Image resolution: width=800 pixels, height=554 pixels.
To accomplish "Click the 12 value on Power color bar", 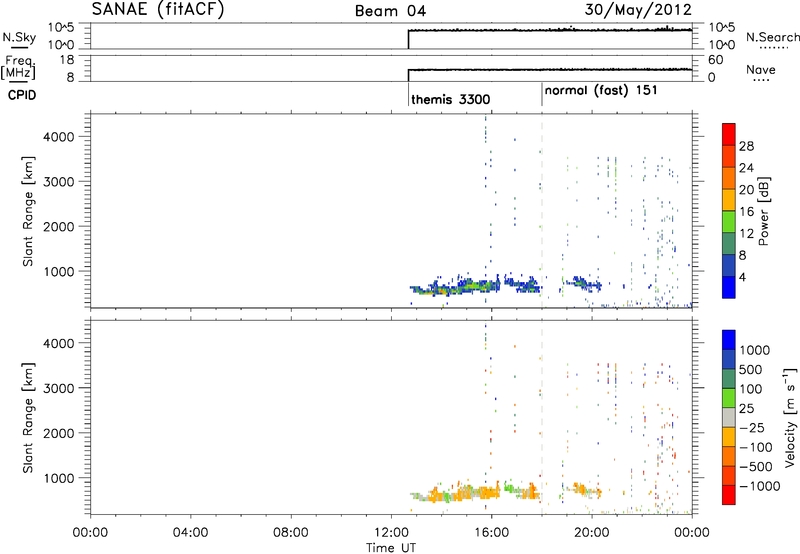I will point(746,234).
